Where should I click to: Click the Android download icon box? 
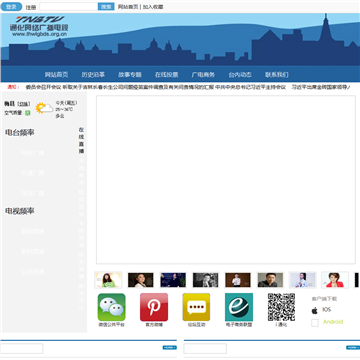[x=315, y=323]
